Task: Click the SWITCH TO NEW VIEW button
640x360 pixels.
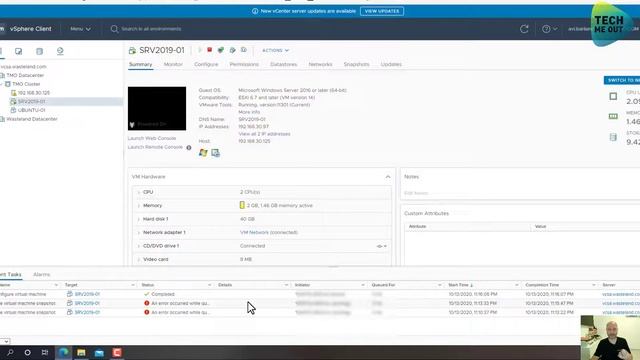Action: [x=622, y=80]
